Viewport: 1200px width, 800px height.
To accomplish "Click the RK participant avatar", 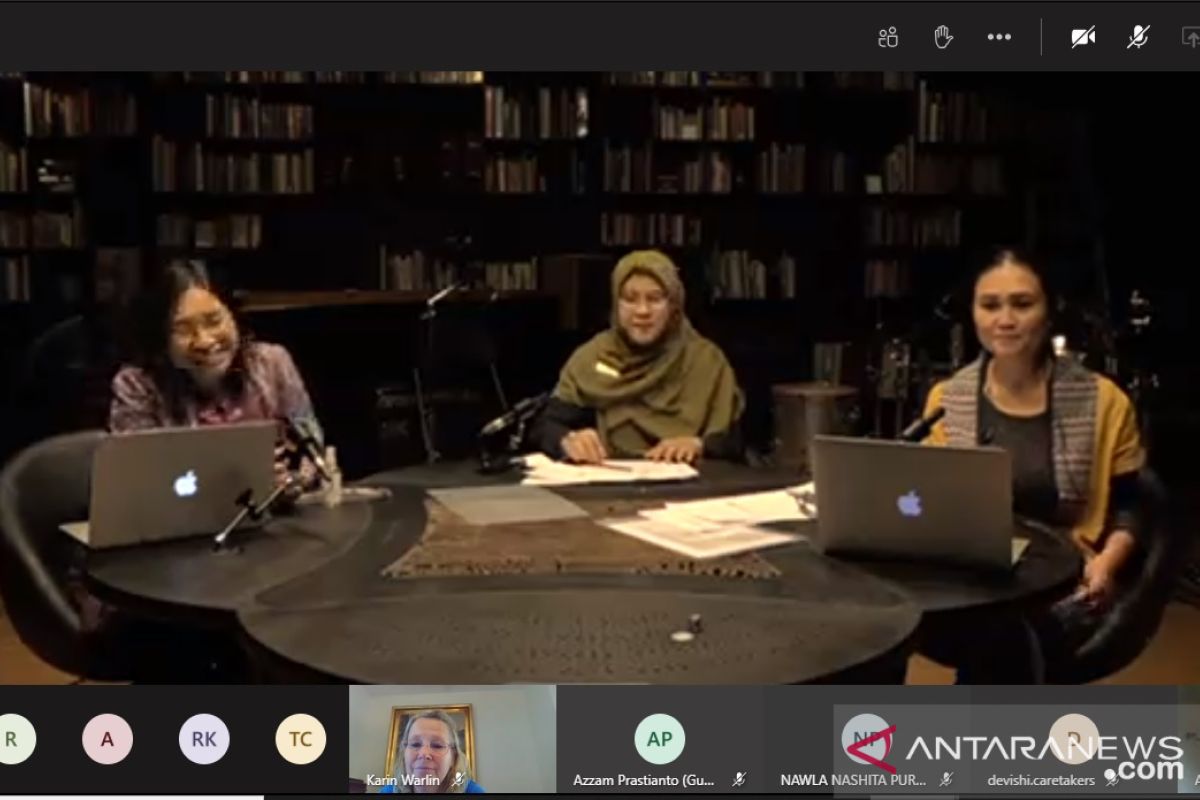I will [x=204, y=739].
